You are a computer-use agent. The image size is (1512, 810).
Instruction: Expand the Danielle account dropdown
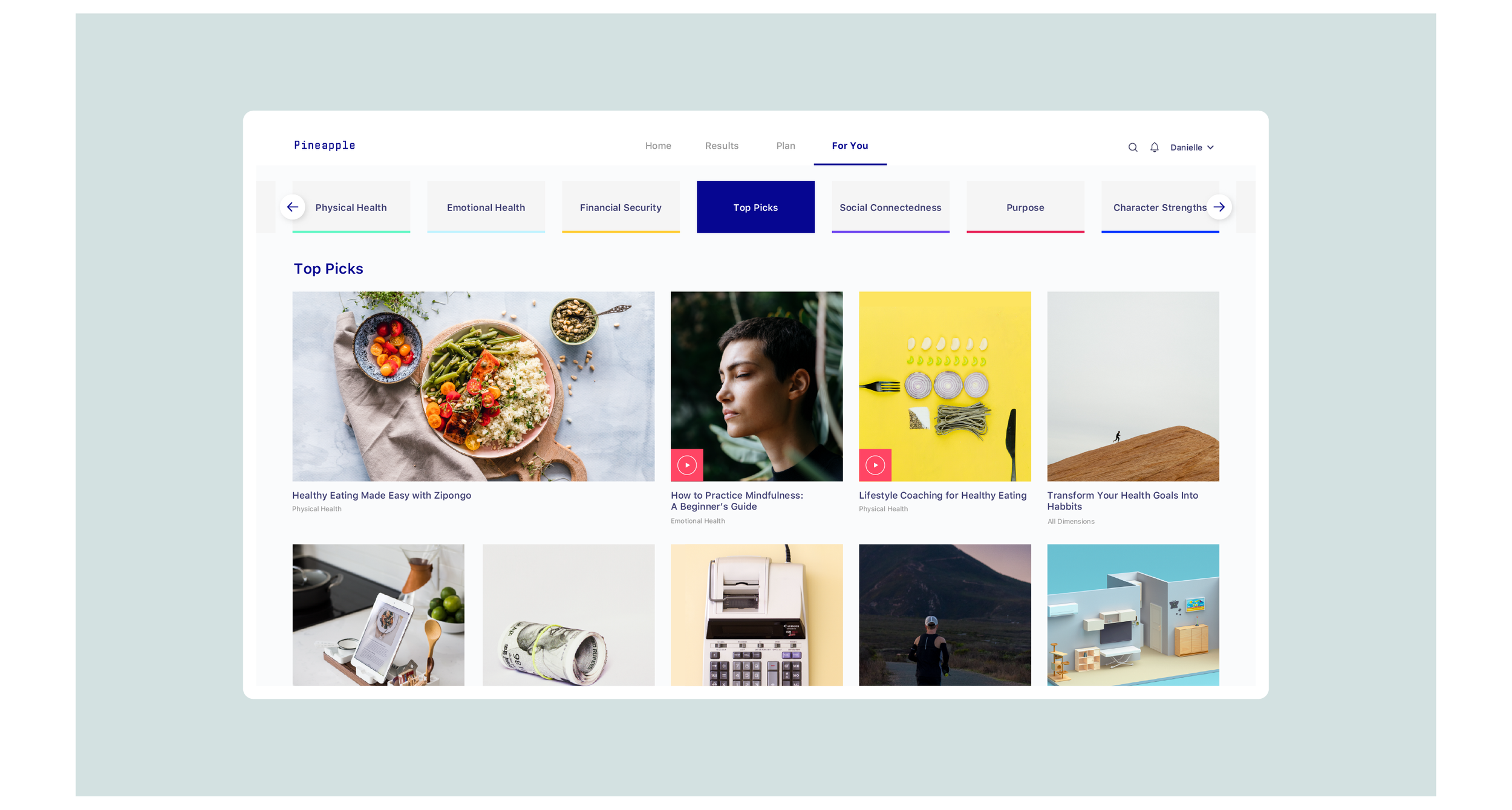click(x=1192, y=147)
